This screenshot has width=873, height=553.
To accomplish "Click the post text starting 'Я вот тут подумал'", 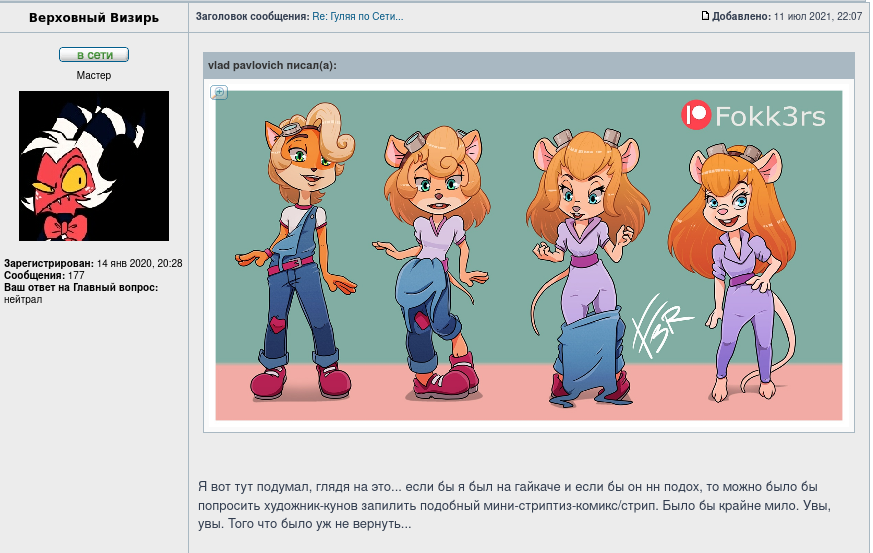I will (x=514, y=506).
